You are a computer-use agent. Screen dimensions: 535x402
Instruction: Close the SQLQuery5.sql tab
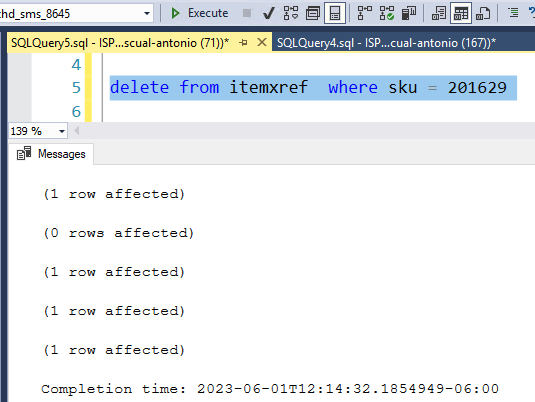pos(262,43)
